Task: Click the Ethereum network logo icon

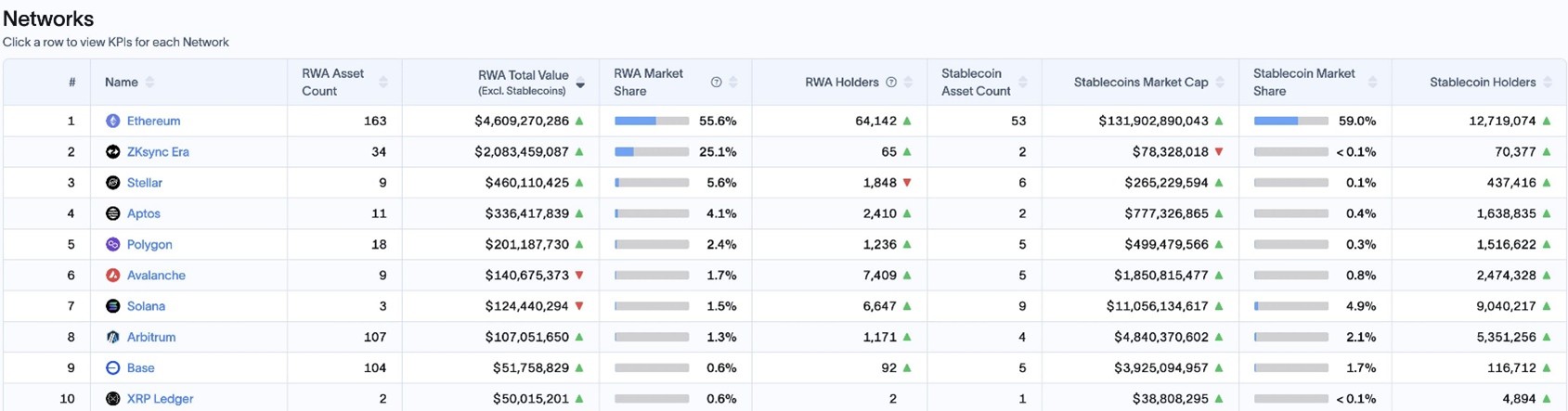Action: pos(112,121)
